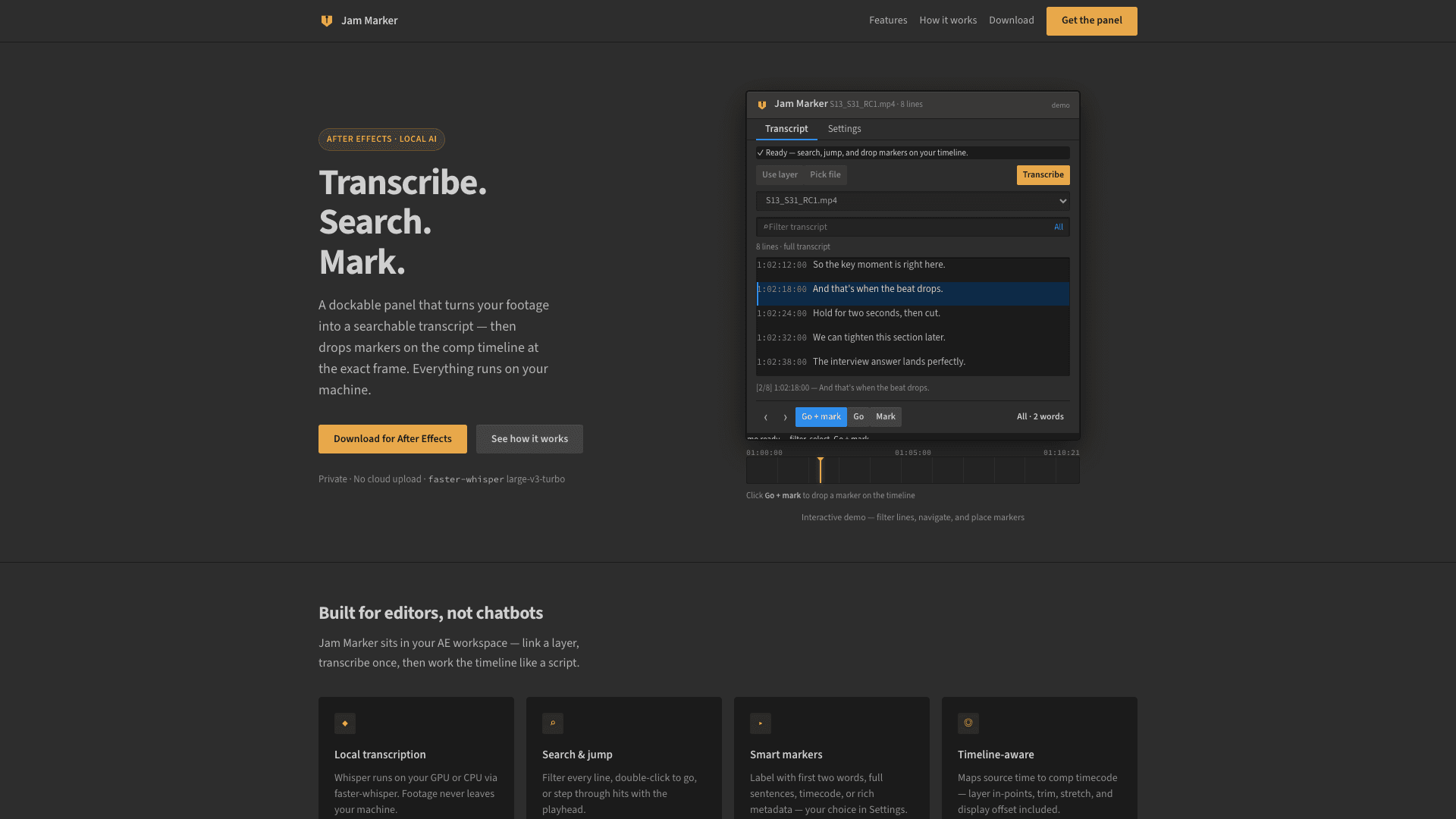The image size is (1456, 819).
Task: Click the AFTER EFFECTS · LOCAL AI badge
Action: (x=381, y=140)
